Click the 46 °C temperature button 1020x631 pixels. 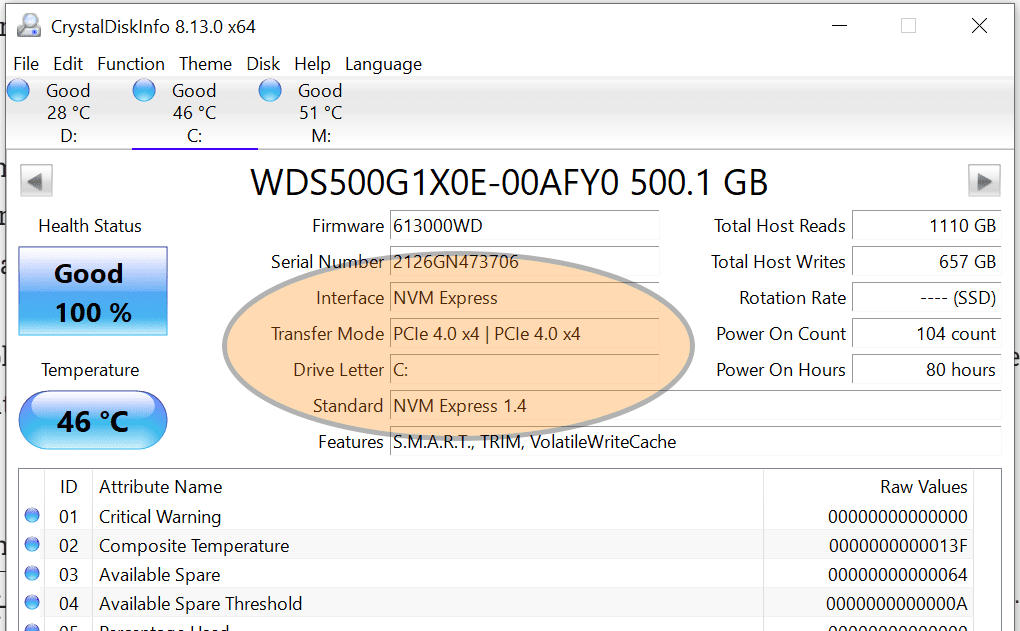[x=93, y=420]
